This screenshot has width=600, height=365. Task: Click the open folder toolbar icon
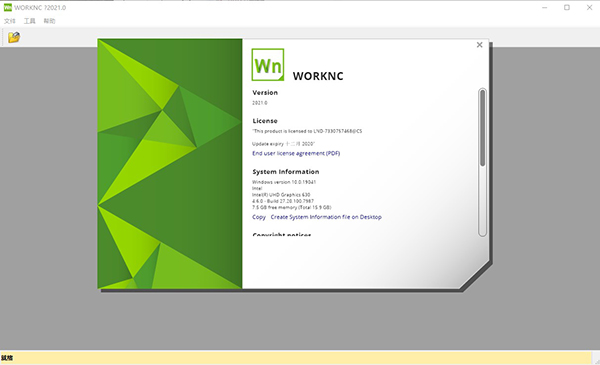pos(14,37)
